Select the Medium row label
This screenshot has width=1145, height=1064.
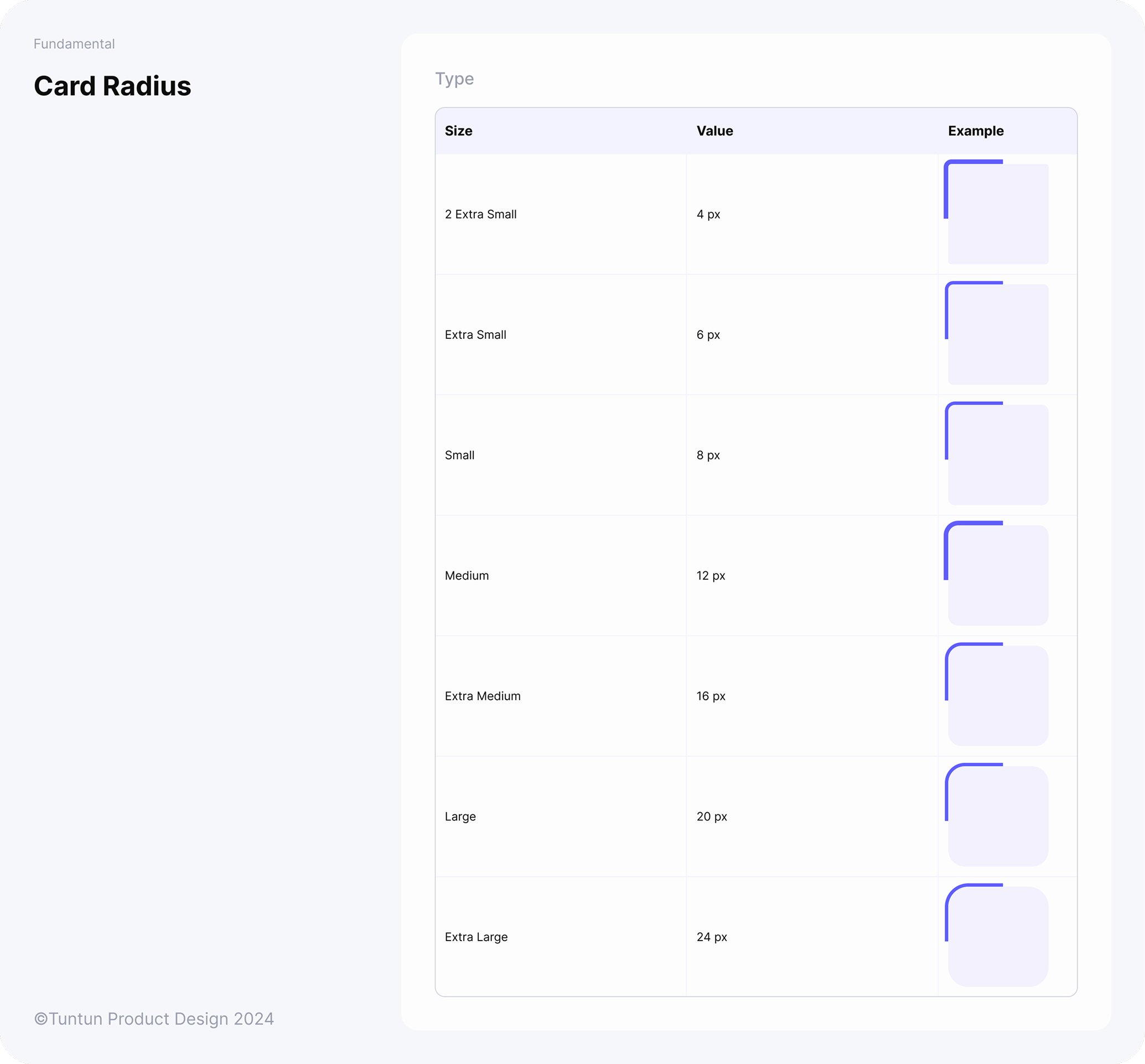pos(467,575)
